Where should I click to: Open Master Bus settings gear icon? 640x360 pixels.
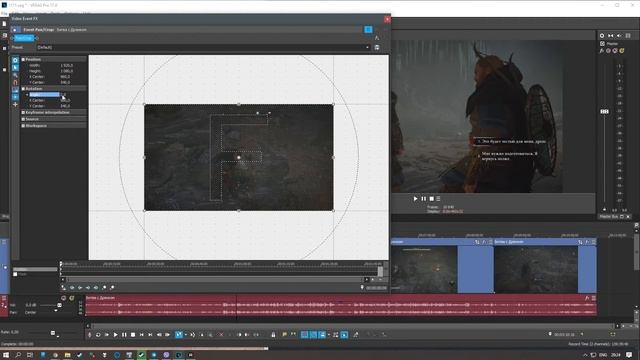tap(602, 36)
